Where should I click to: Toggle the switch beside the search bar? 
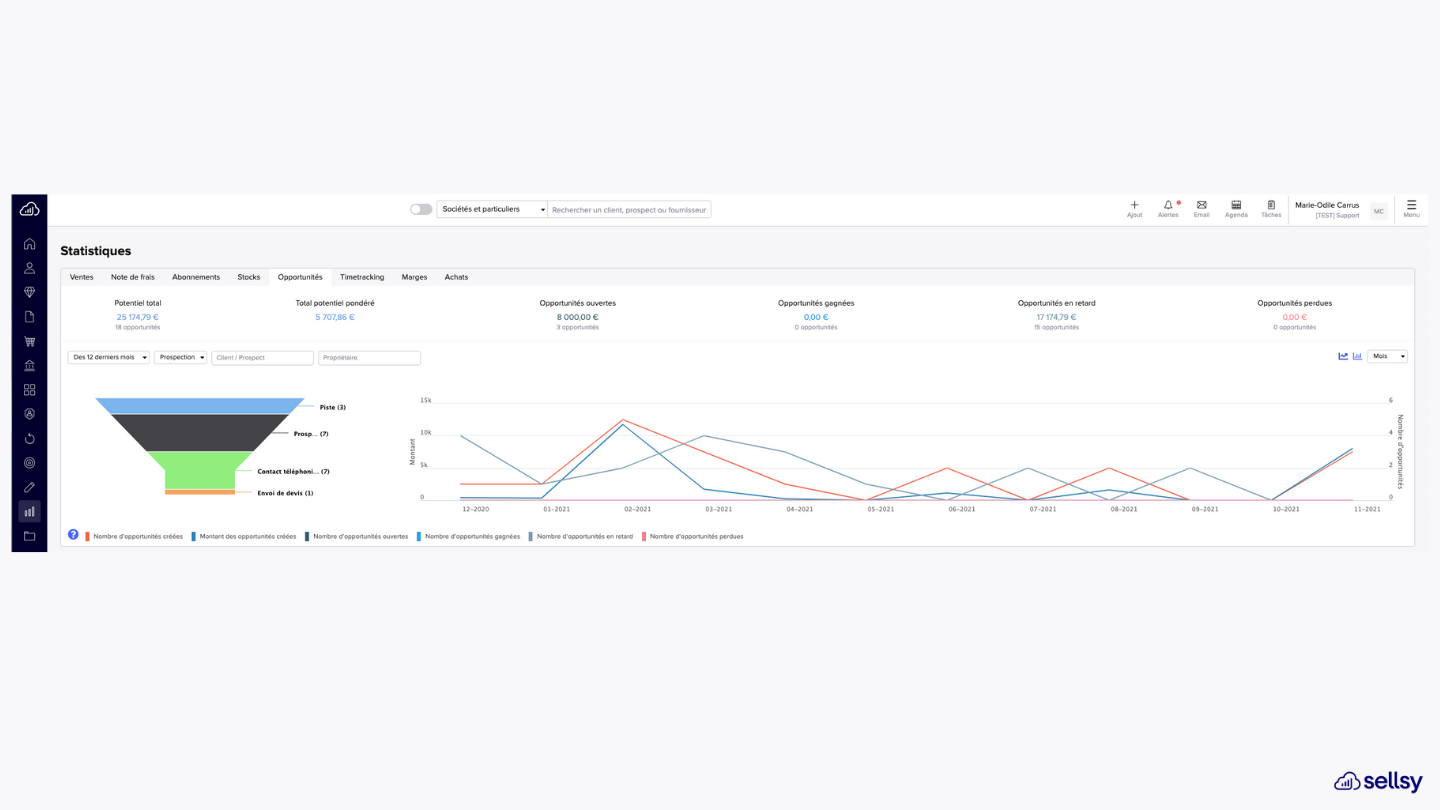point(421,209)
